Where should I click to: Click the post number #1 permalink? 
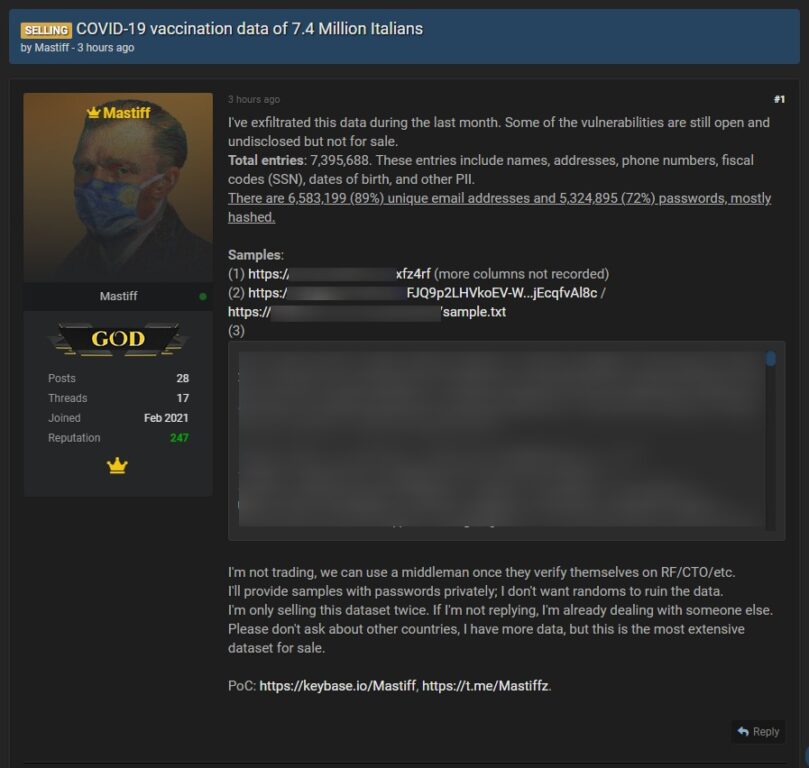pos(779,99)
